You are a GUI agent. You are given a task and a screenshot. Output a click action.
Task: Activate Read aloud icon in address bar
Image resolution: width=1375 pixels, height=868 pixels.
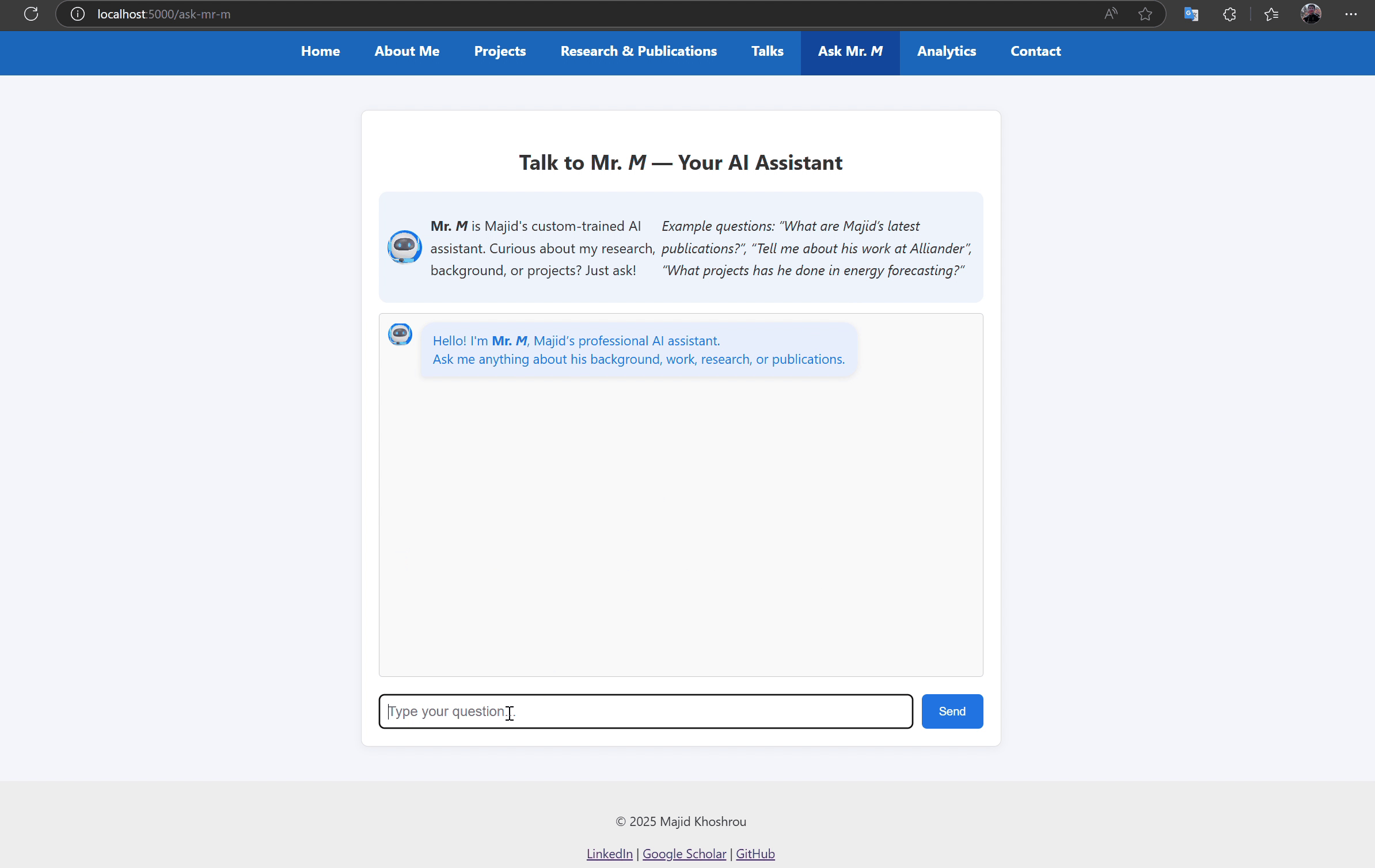(1111, 14)
